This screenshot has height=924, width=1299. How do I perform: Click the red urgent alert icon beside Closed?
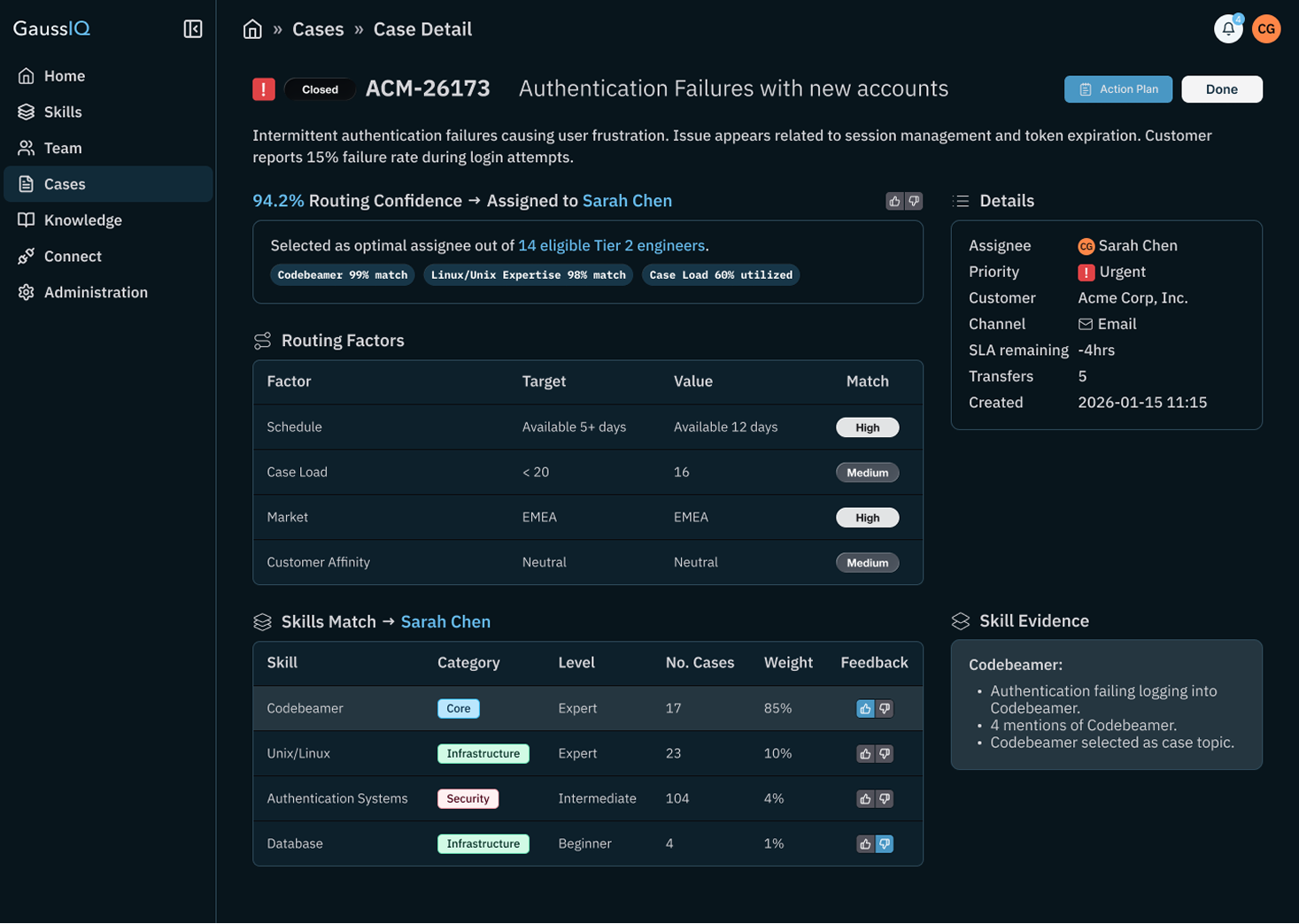264,89
